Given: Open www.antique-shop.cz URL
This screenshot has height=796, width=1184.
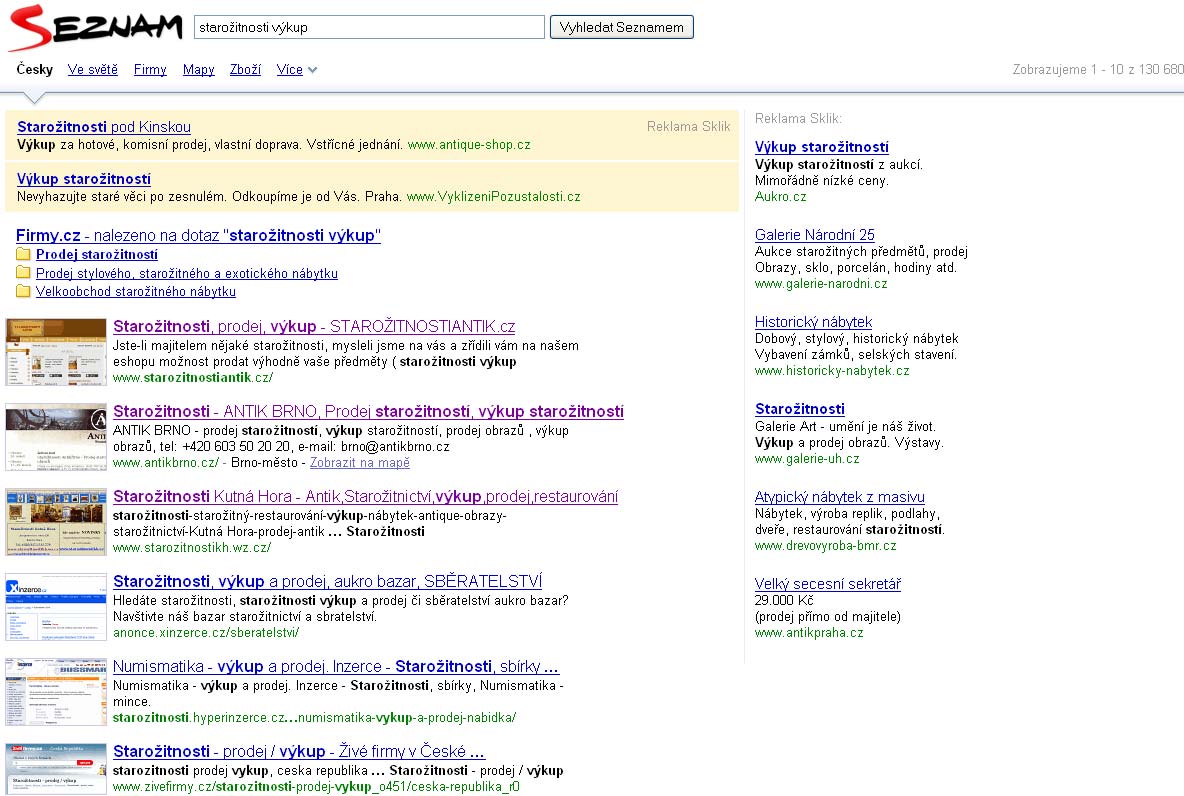Looking at the screenshot, I should point(469,144).
